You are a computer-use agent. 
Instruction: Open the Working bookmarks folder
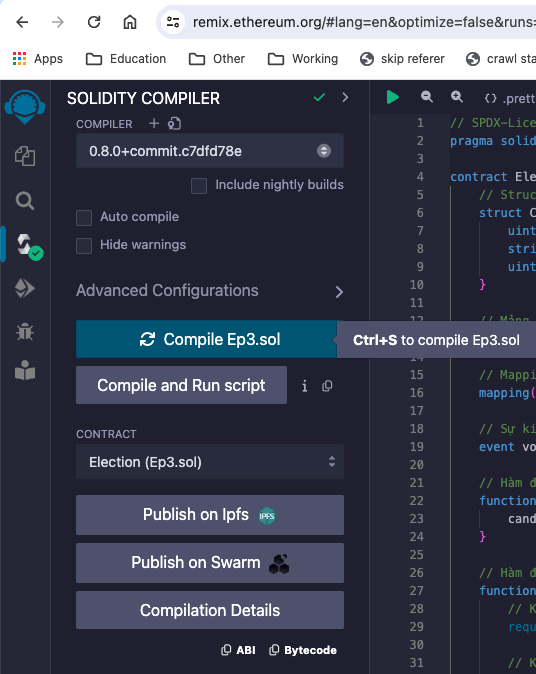click(x=303, y=59)
